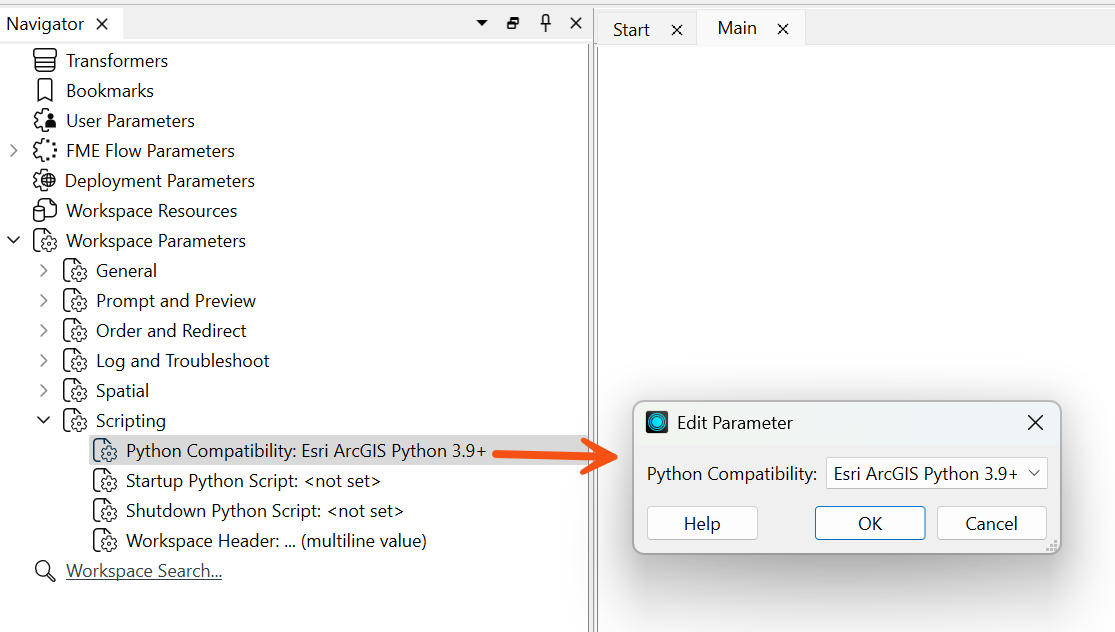The width and height of the screenshot is (1115, 632).
Task: Switch to the Start tab
Action: pos(631,30)
